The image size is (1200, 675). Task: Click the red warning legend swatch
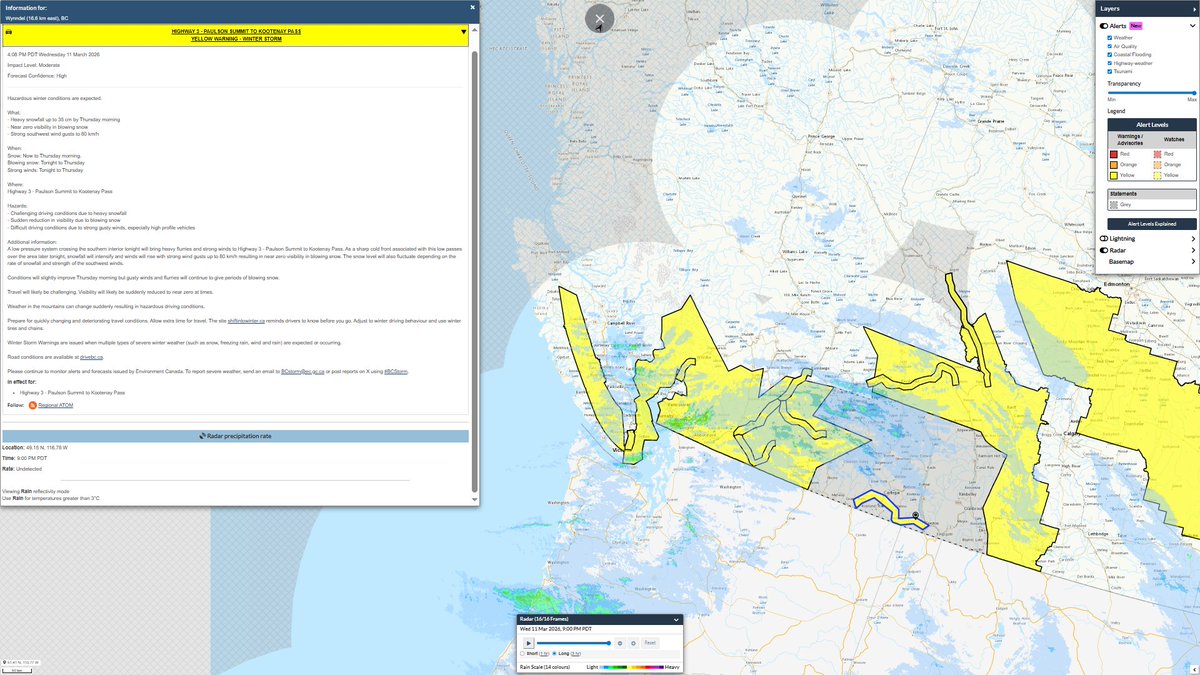tap(1115, 154)
